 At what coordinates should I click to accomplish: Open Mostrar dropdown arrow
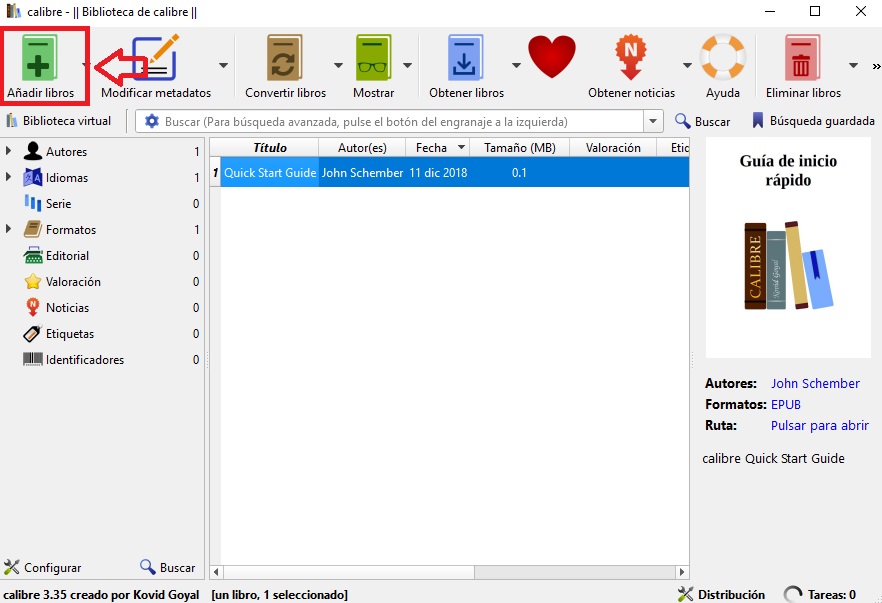tap(407, 65)
